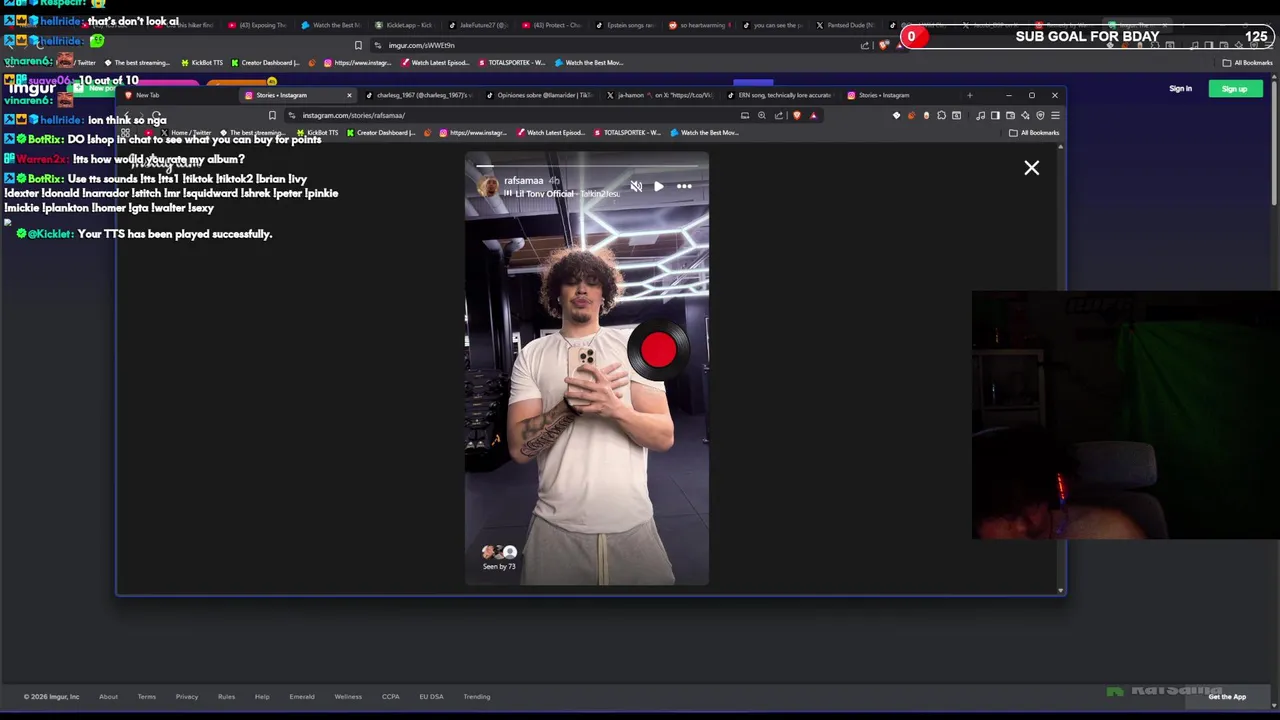Unmute the story audio speaker icon
1280x720 pixels.
tap(636, 186)
